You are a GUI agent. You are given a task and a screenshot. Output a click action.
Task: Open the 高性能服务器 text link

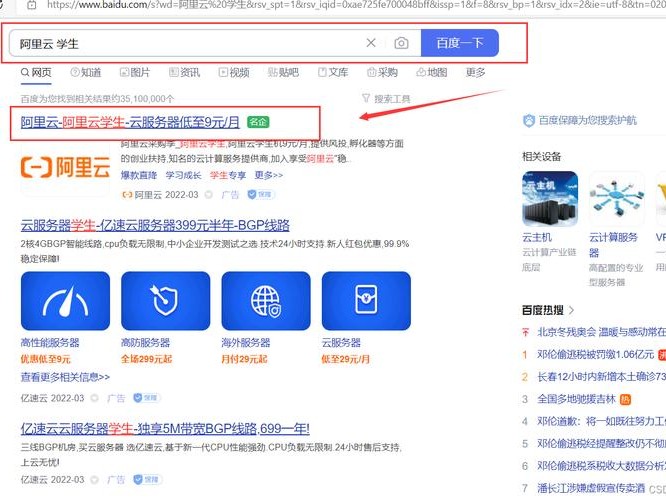pos(50,343)
